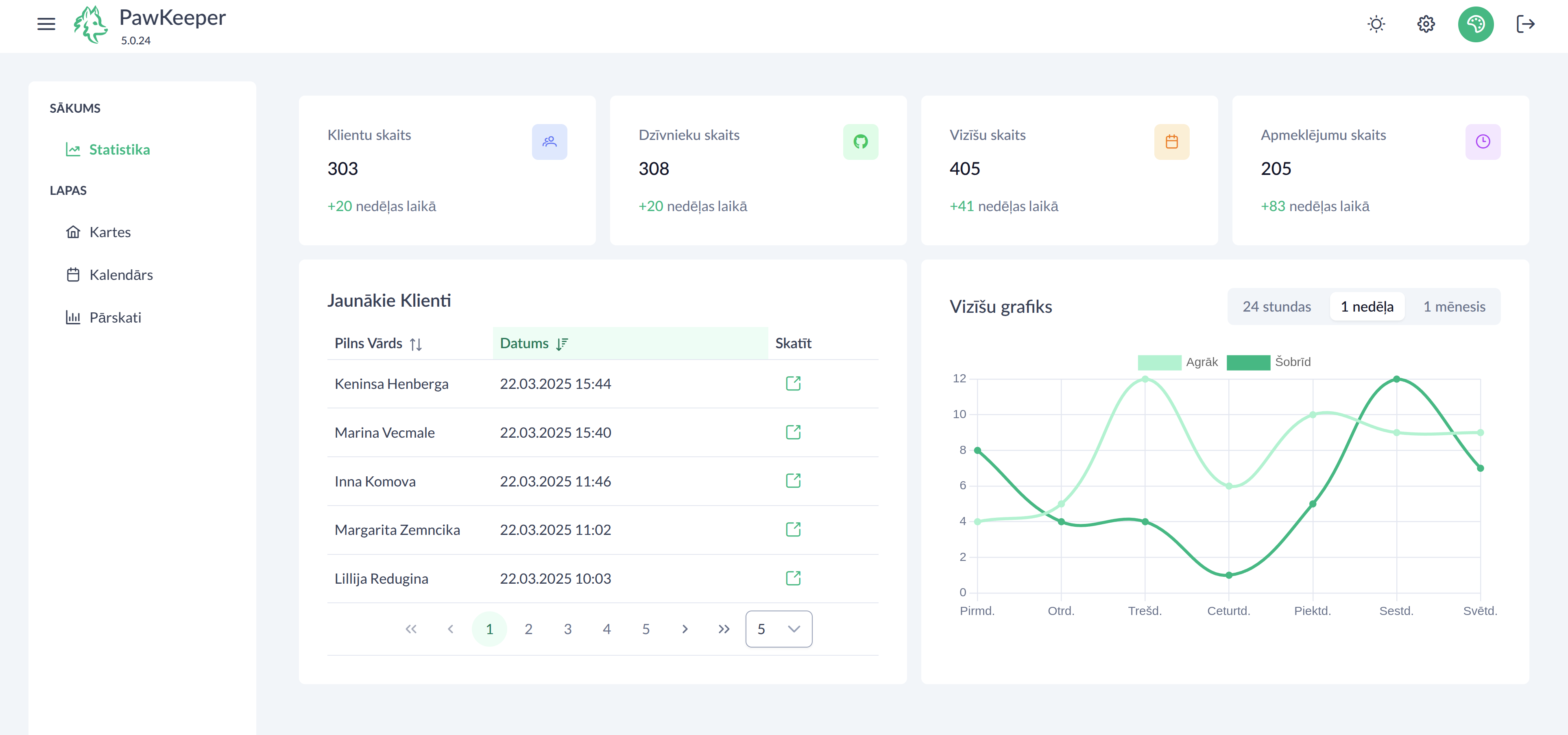Toggle Agrāk dataset legend swatch

tap(1159, 362)
